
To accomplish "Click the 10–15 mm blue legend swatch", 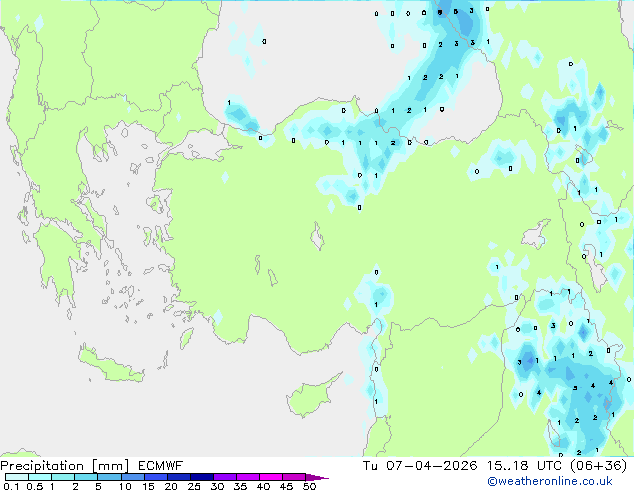I will pyautogui.click(x=132, y=477).
